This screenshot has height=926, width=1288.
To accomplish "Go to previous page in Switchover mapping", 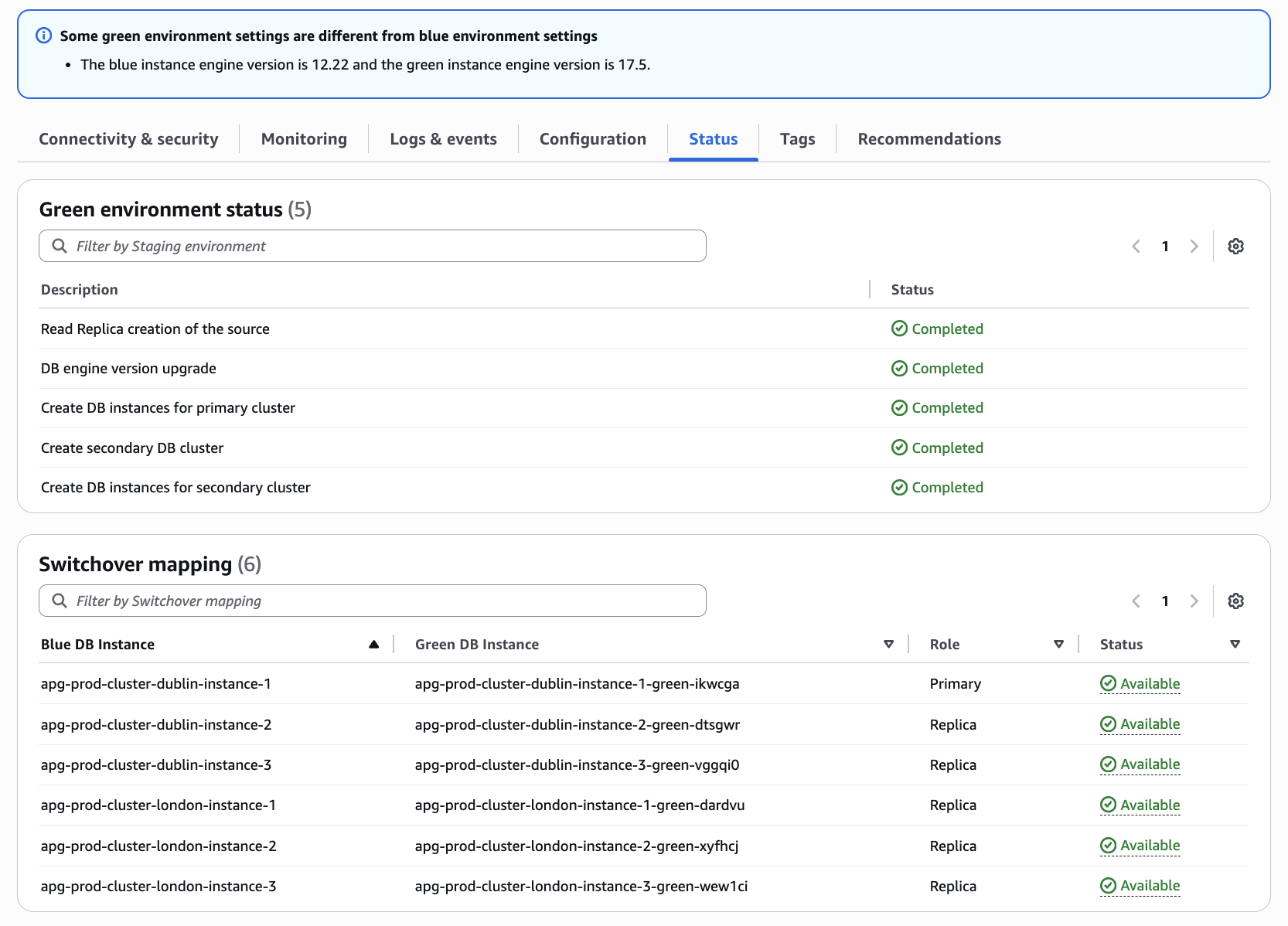I will [1136, 601].
